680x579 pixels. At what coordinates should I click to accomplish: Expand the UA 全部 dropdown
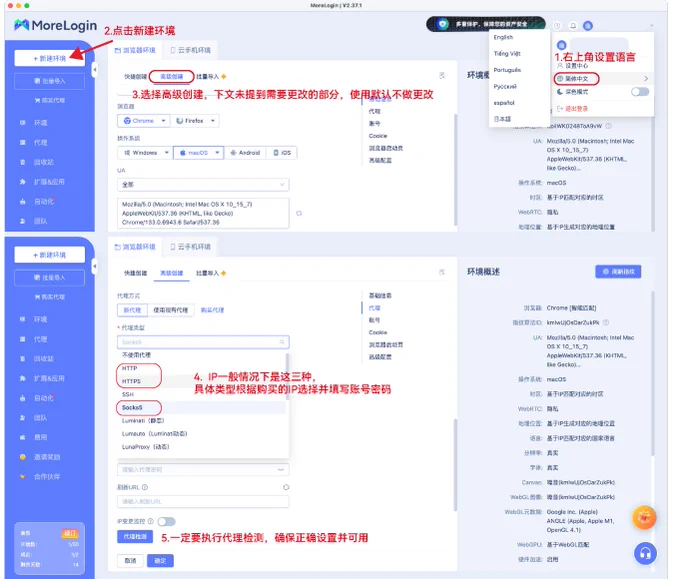pyautogui.click(x=203, y=185)
